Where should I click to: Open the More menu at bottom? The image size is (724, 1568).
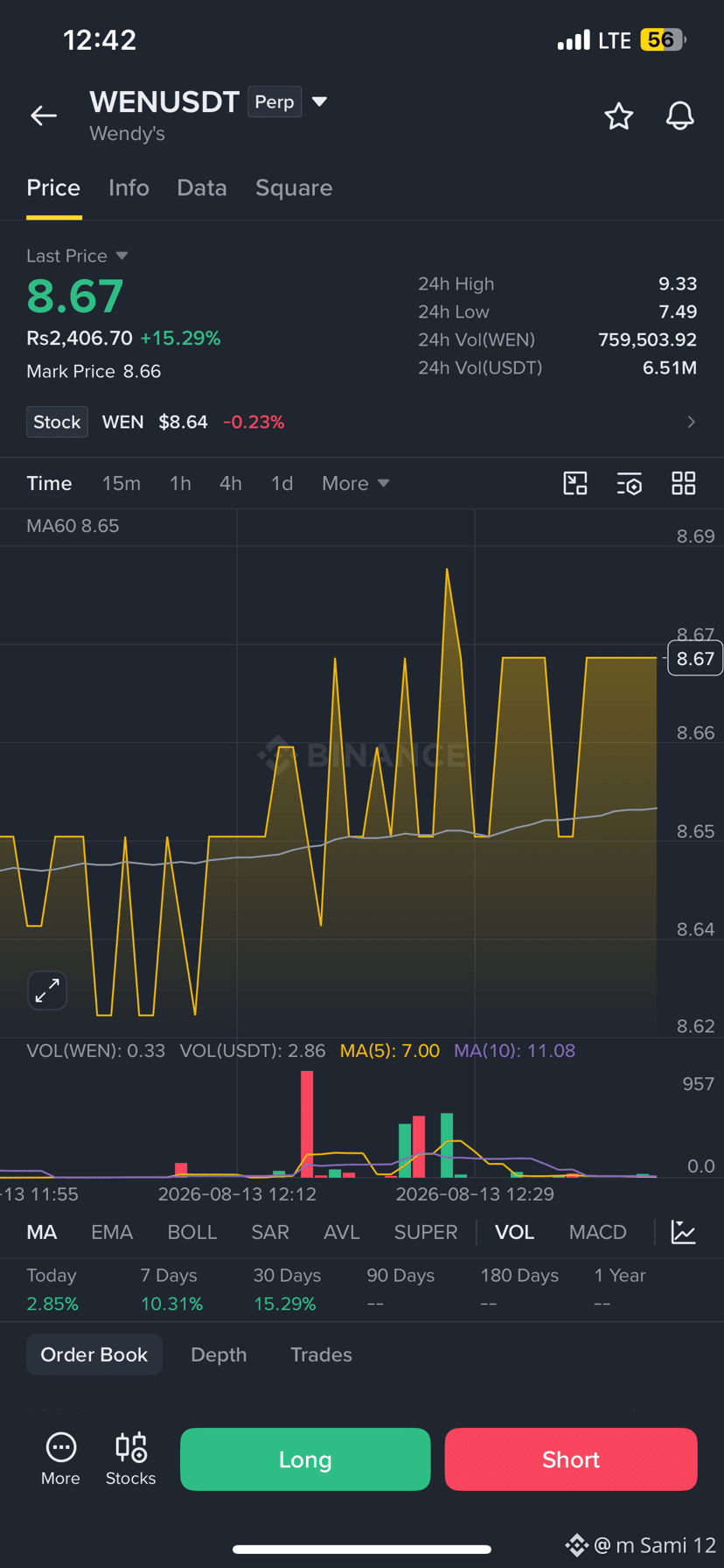pyautogui.click(x=60, y=1459)
